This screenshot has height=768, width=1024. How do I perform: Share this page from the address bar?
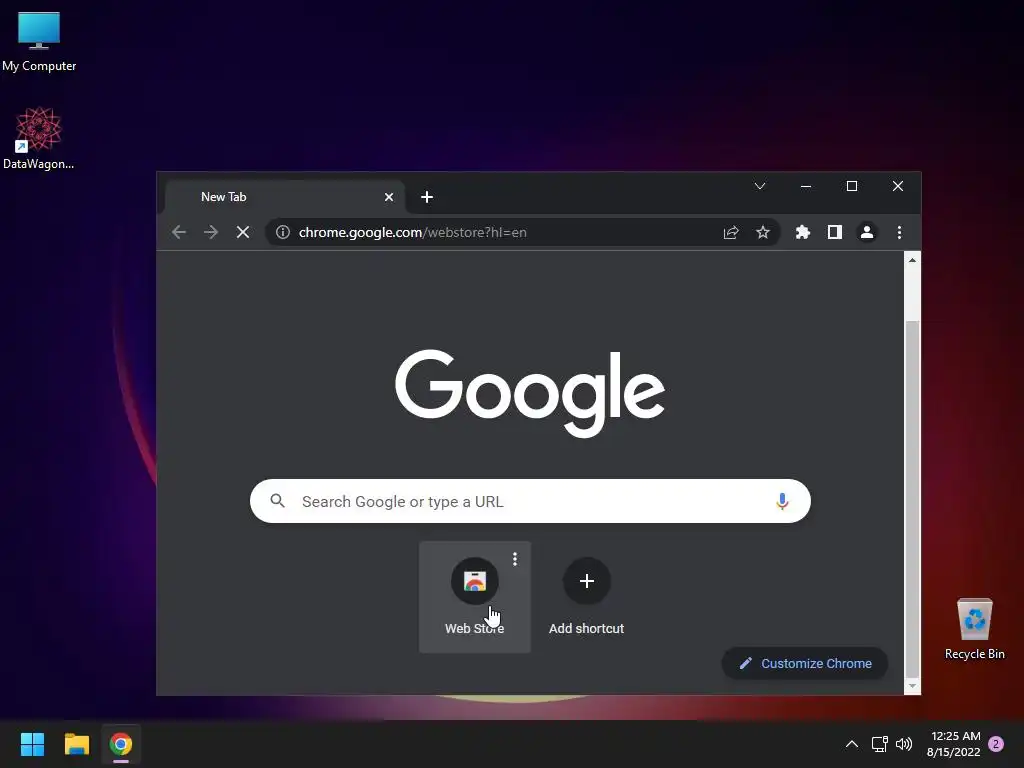[731, 232]
